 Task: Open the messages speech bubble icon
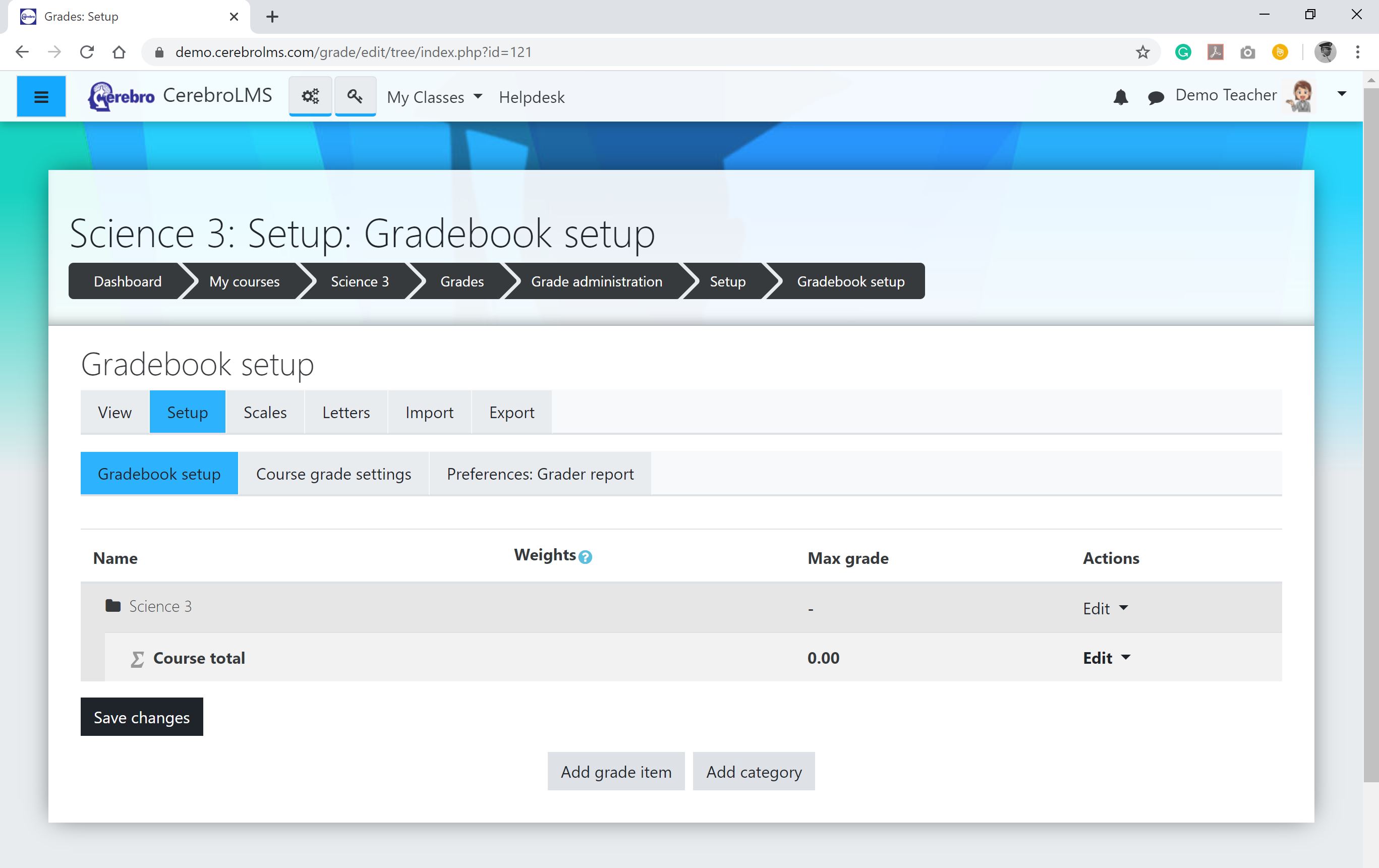point(1156,98)
